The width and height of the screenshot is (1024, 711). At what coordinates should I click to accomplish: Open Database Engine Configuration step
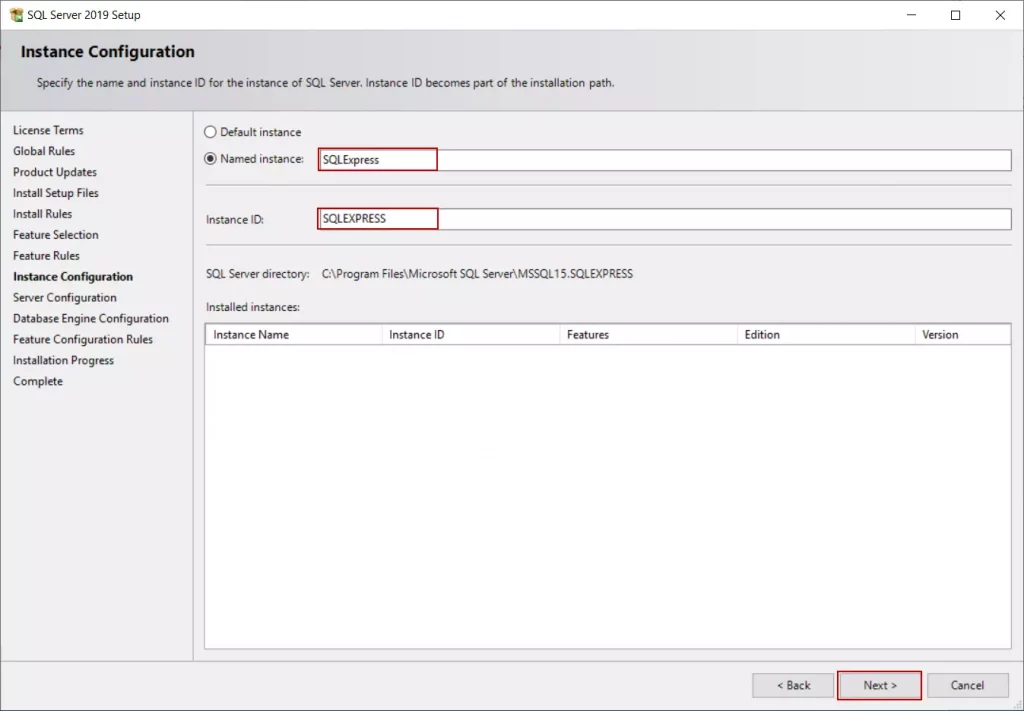pos(91,319)
